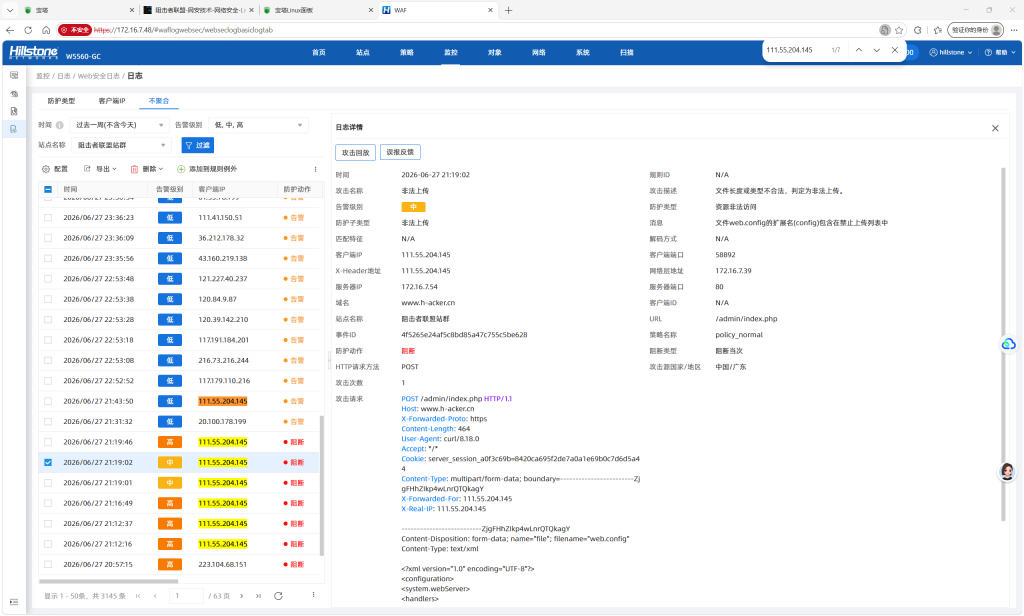Open the three-dot menu beside rule exception
This screenshot has height=616, width=1024.
click(315, 169)
